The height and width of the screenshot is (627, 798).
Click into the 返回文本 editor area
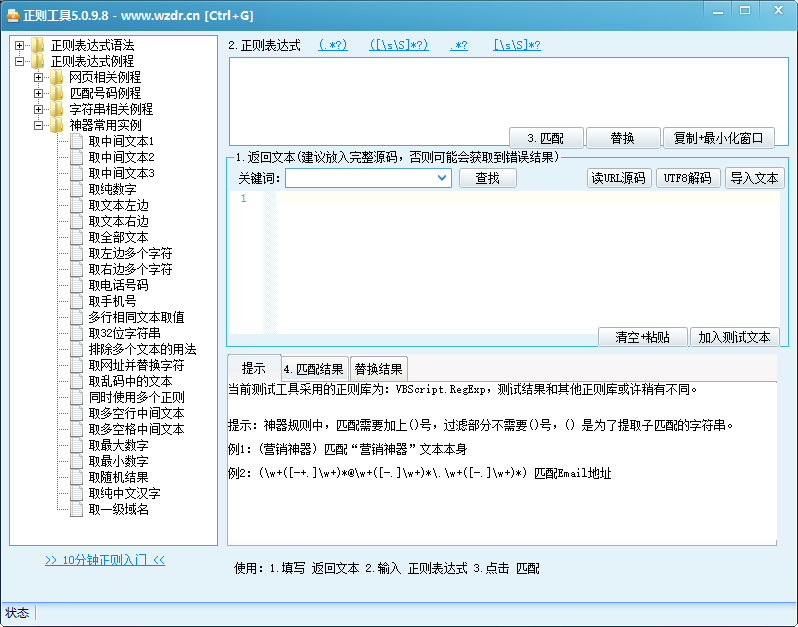pos(528,262)
